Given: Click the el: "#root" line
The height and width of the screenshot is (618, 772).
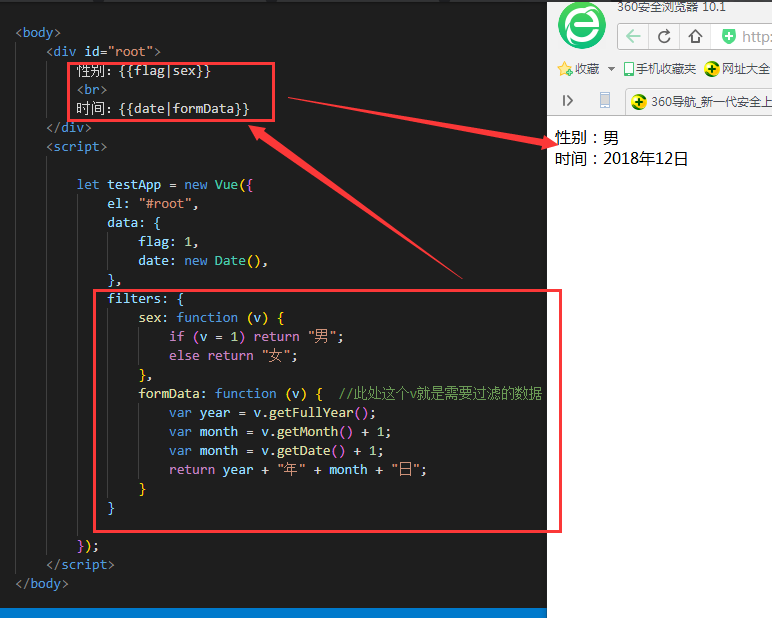Looking at the screenshot, I should pos(153,204).
